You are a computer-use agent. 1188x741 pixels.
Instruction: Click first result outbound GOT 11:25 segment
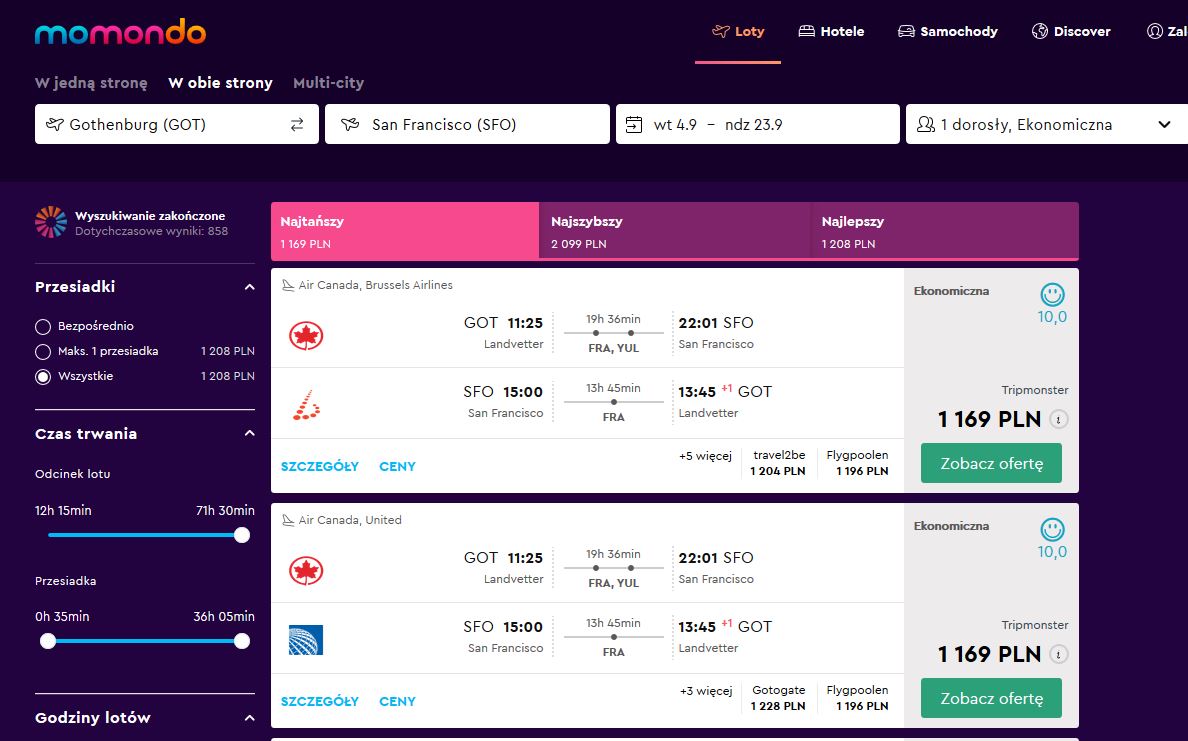pyautogui.click(x=504, y=333)
